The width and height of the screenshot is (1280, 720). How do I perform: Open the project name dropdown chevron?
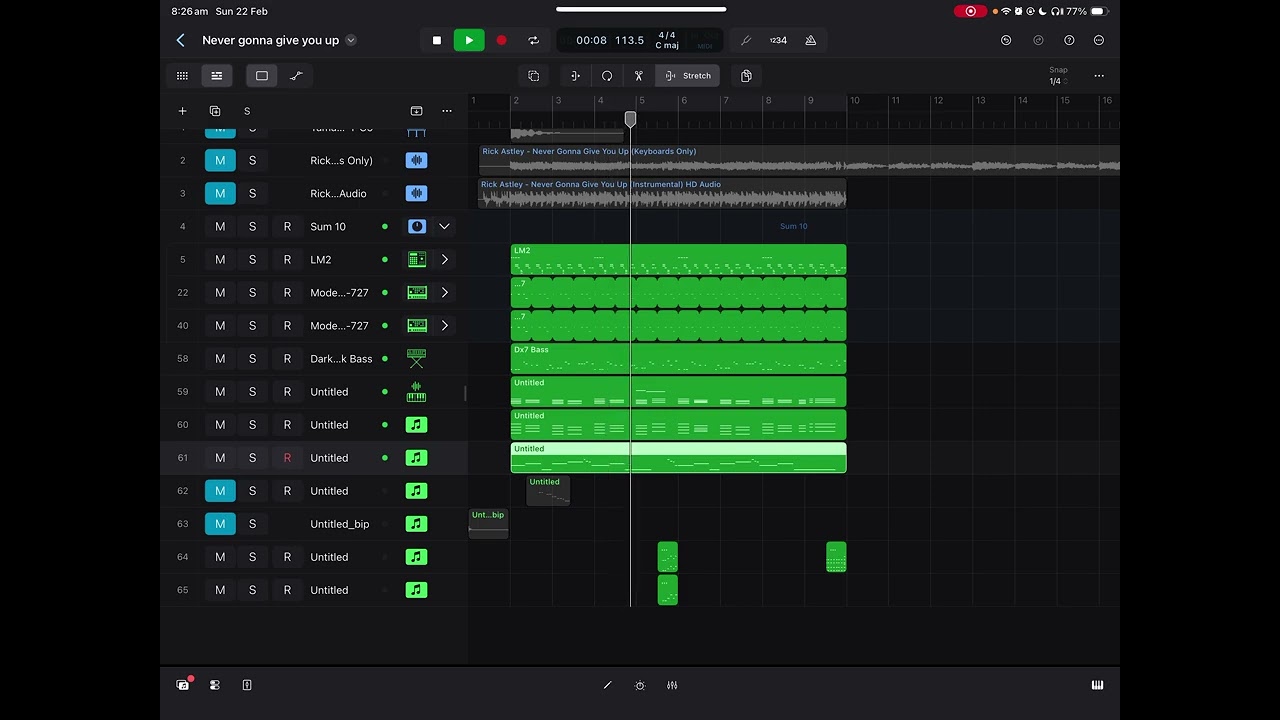[x=351, y=40]
